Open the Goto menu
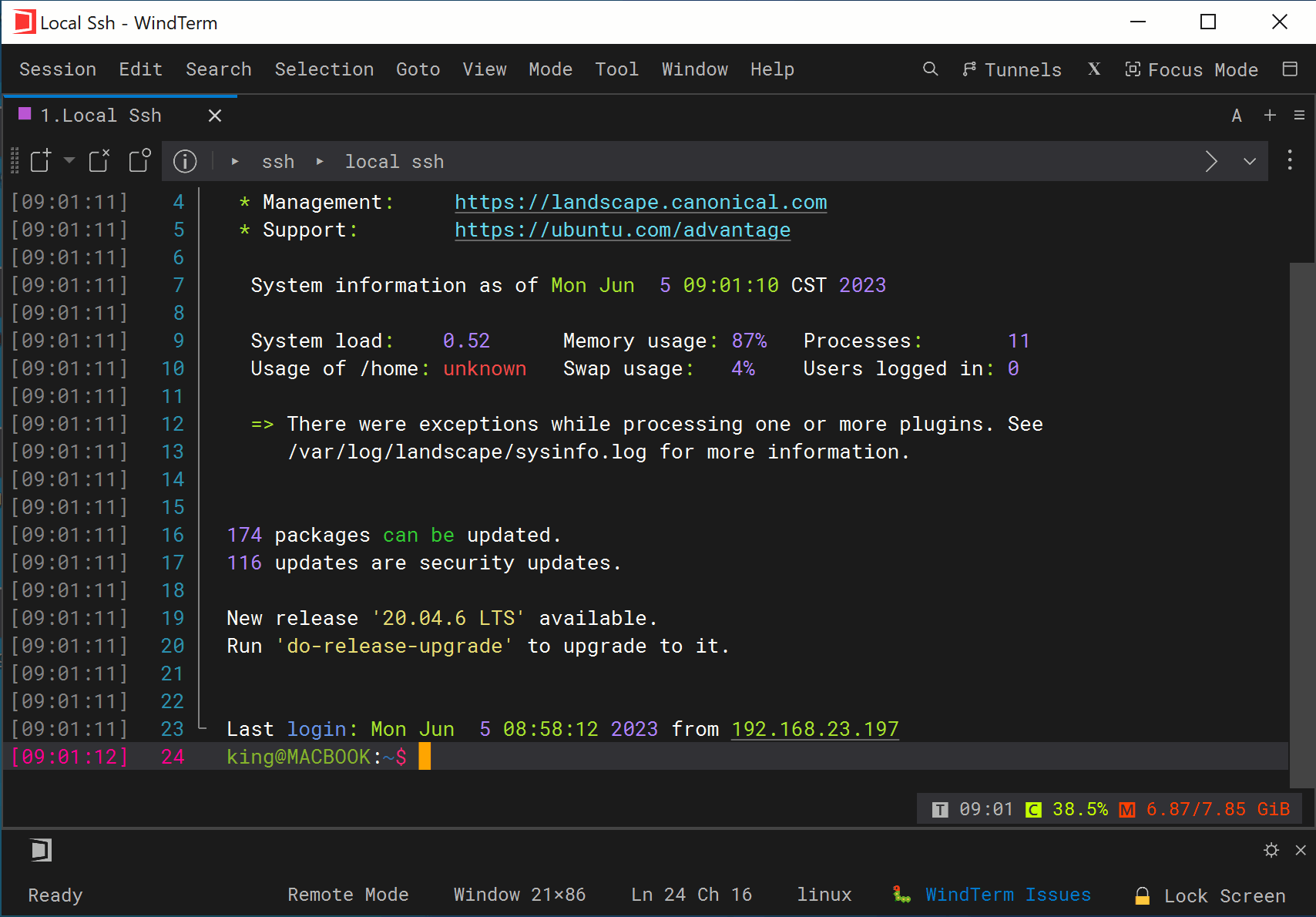1316x917 pixels. 418,69
